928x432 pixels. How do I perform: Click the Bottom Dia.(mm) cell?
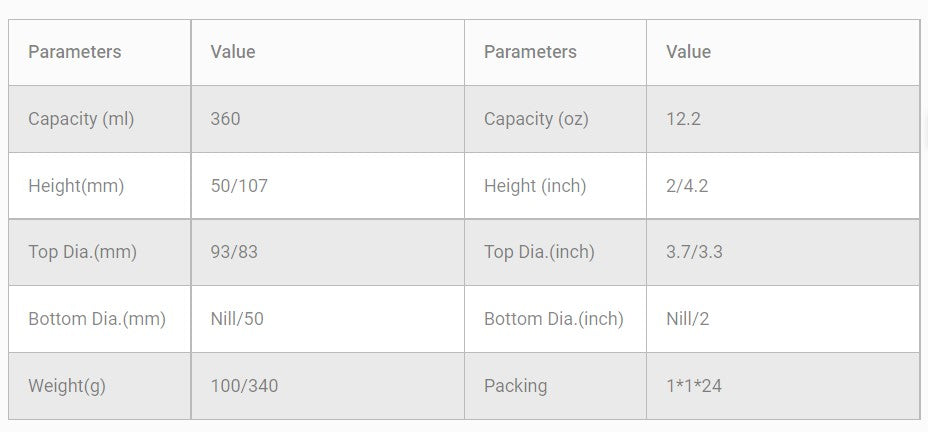[97, 319]
